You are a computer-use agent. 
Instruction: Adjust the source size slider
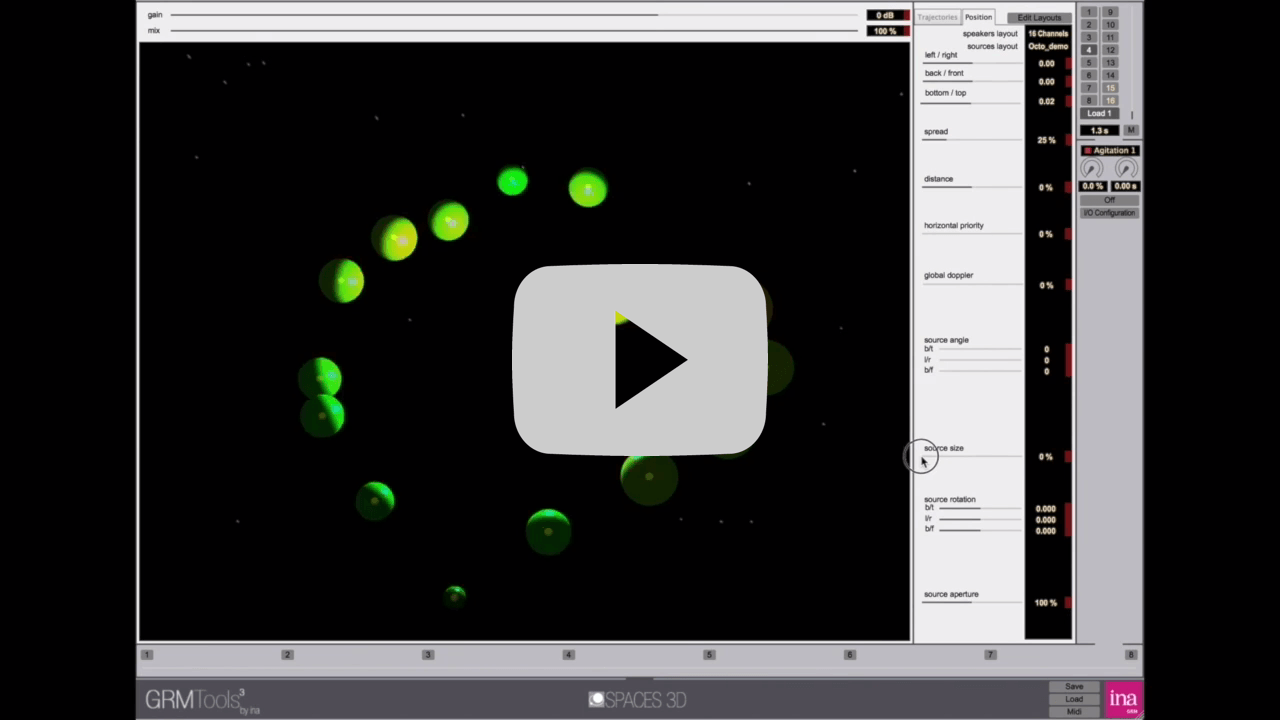[972, 456]
